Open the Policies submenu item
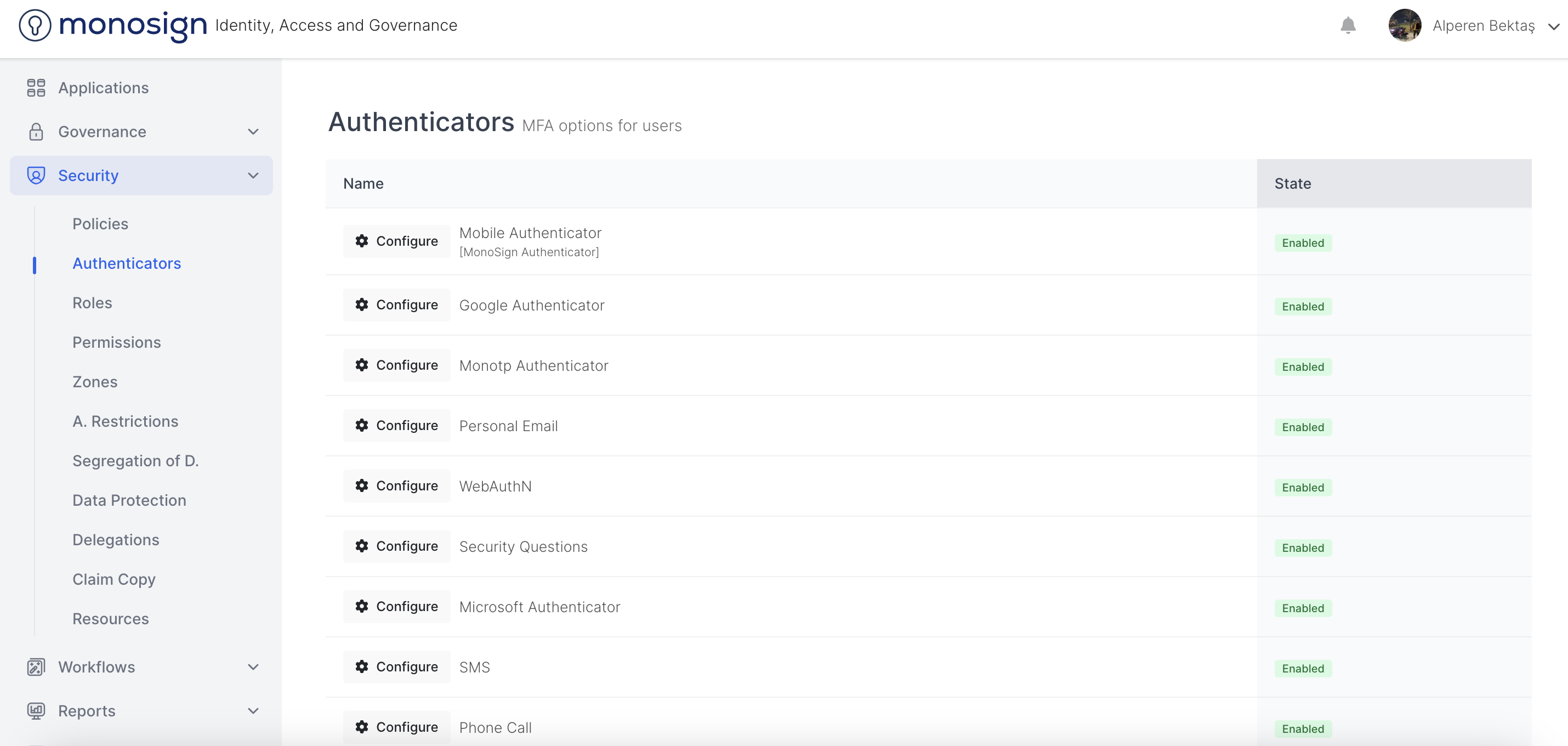 tap(100, 223)
